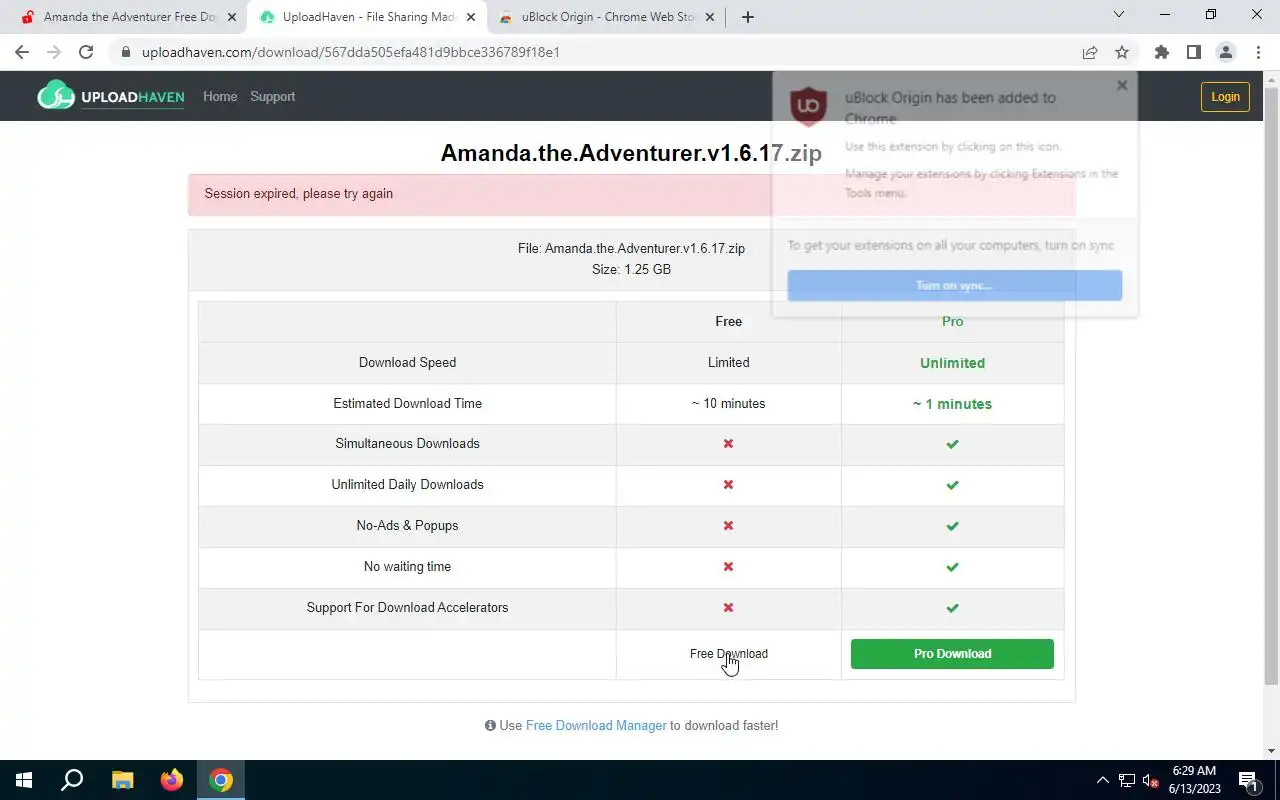Click the green check for No-Ads & Popups
The image size is (1280, 800).
[952, 525]
